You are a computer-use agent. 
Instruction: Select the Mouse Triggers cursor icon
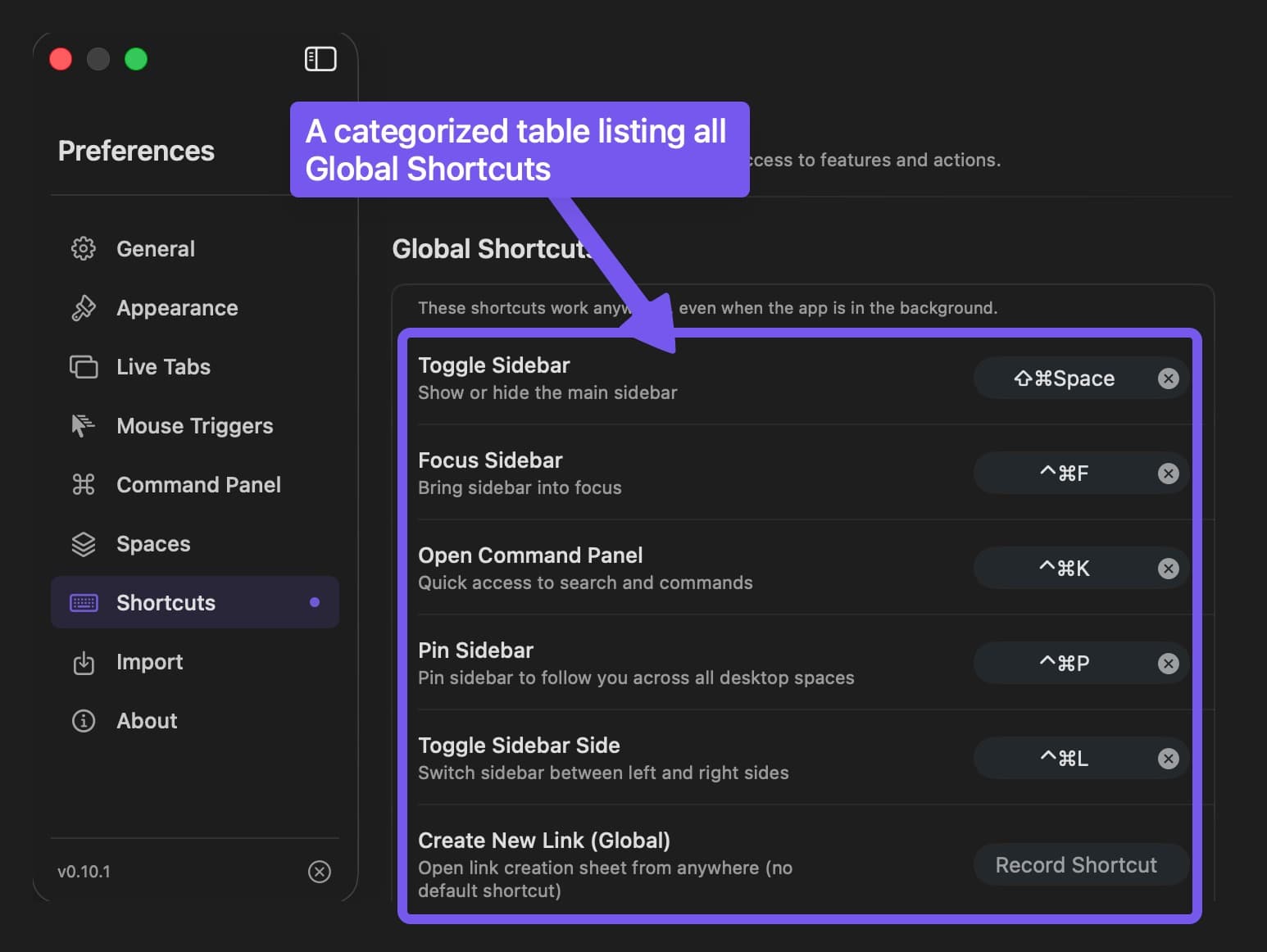click(x=83, y=425)
